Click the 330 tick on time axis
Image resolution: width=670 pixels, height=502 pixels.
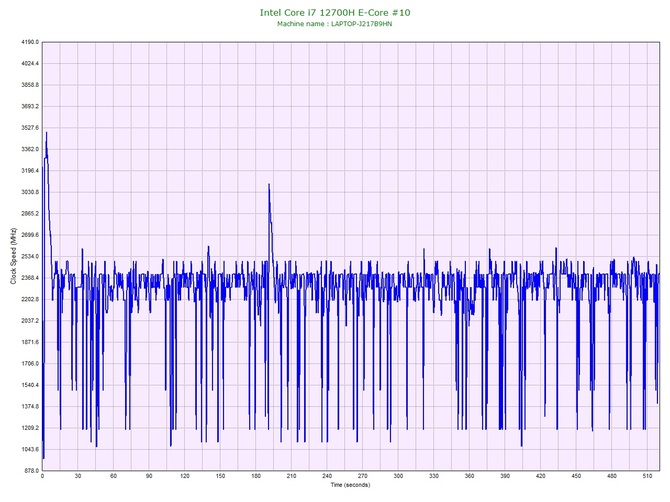pyautogui.click(x=434, y=476)
